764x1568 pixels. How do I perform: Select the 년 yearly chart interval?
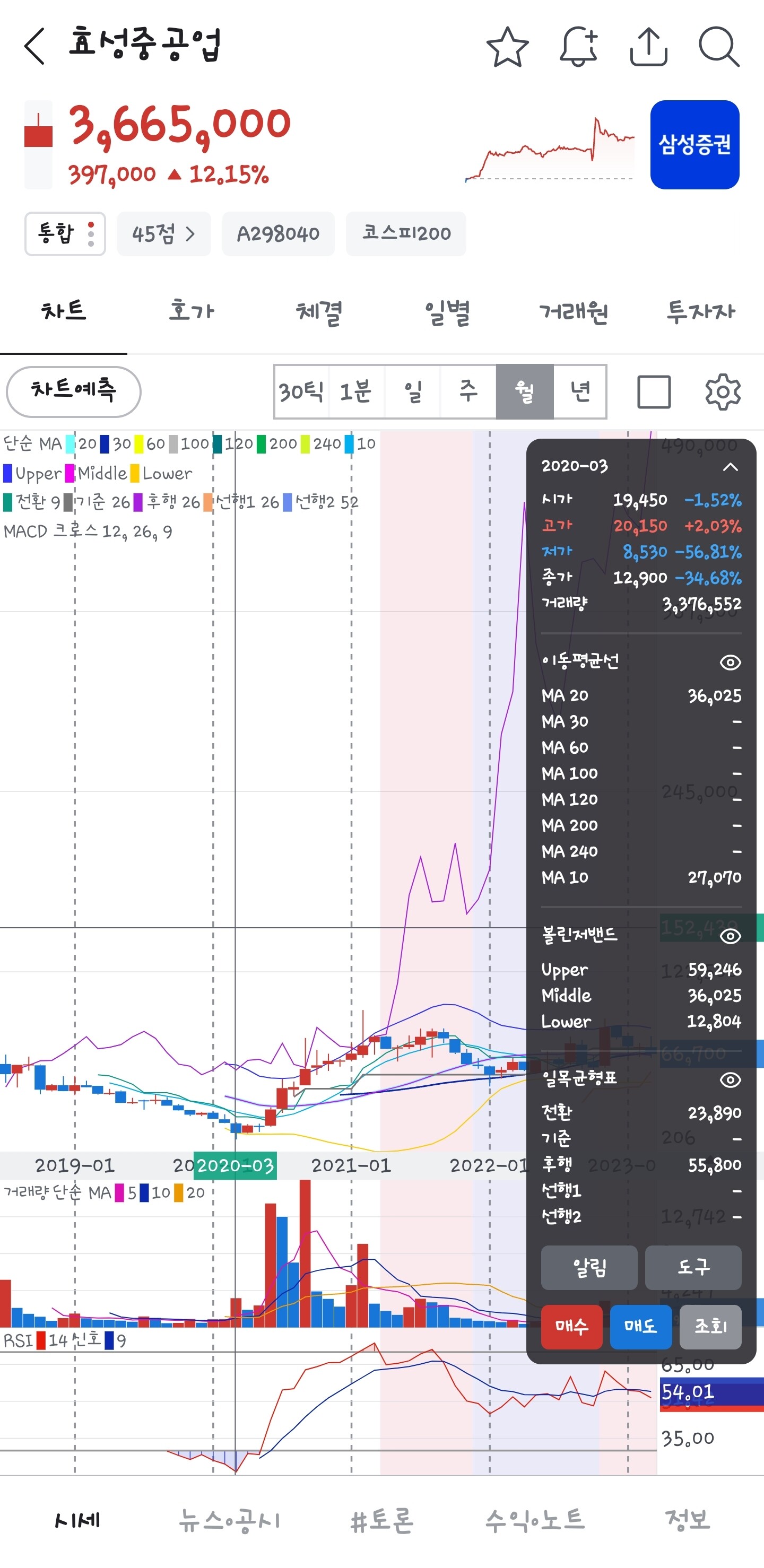580,391
